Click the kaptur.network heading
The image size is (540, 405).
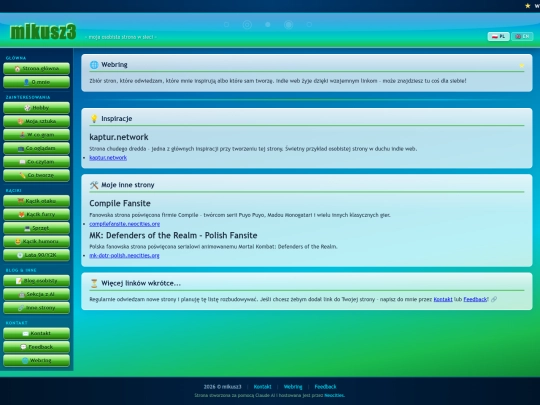(119, 137)
